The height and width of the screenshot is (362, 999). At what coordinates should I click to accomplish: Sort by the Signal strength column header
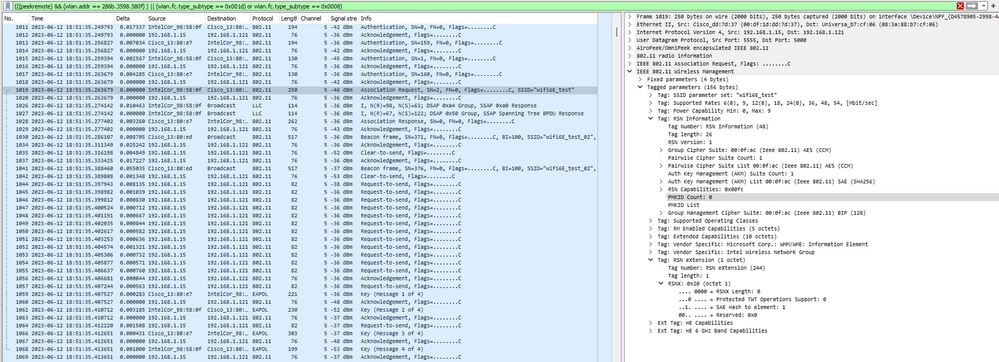343,19
